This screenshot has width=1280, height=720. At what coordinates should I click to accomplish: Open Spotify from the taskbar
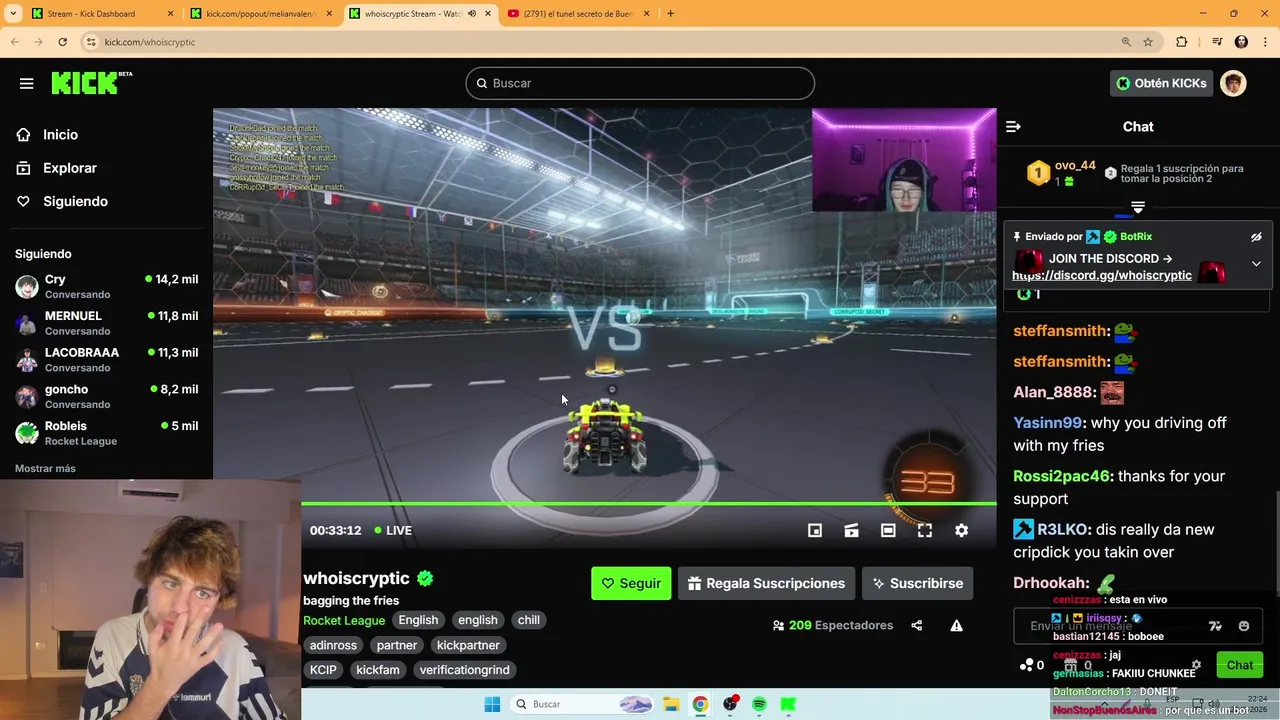click(759, 705)
